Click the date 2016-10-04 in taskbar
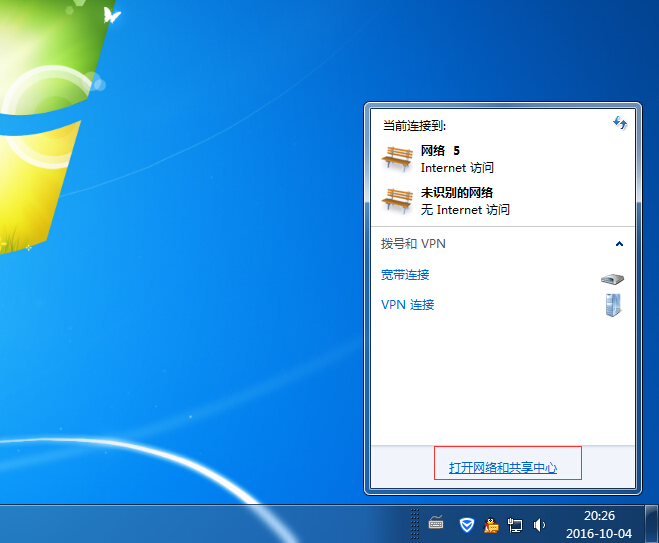Screen dimensions: 659x543 point(598,534)
